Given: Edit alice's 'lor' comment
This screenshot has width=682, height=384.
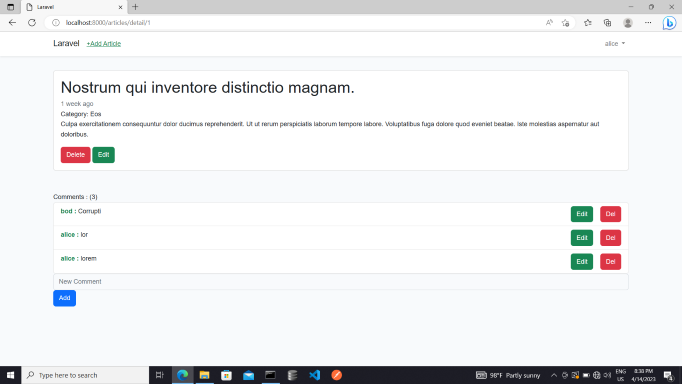Looking at the screenshot, I should (582, 238).
